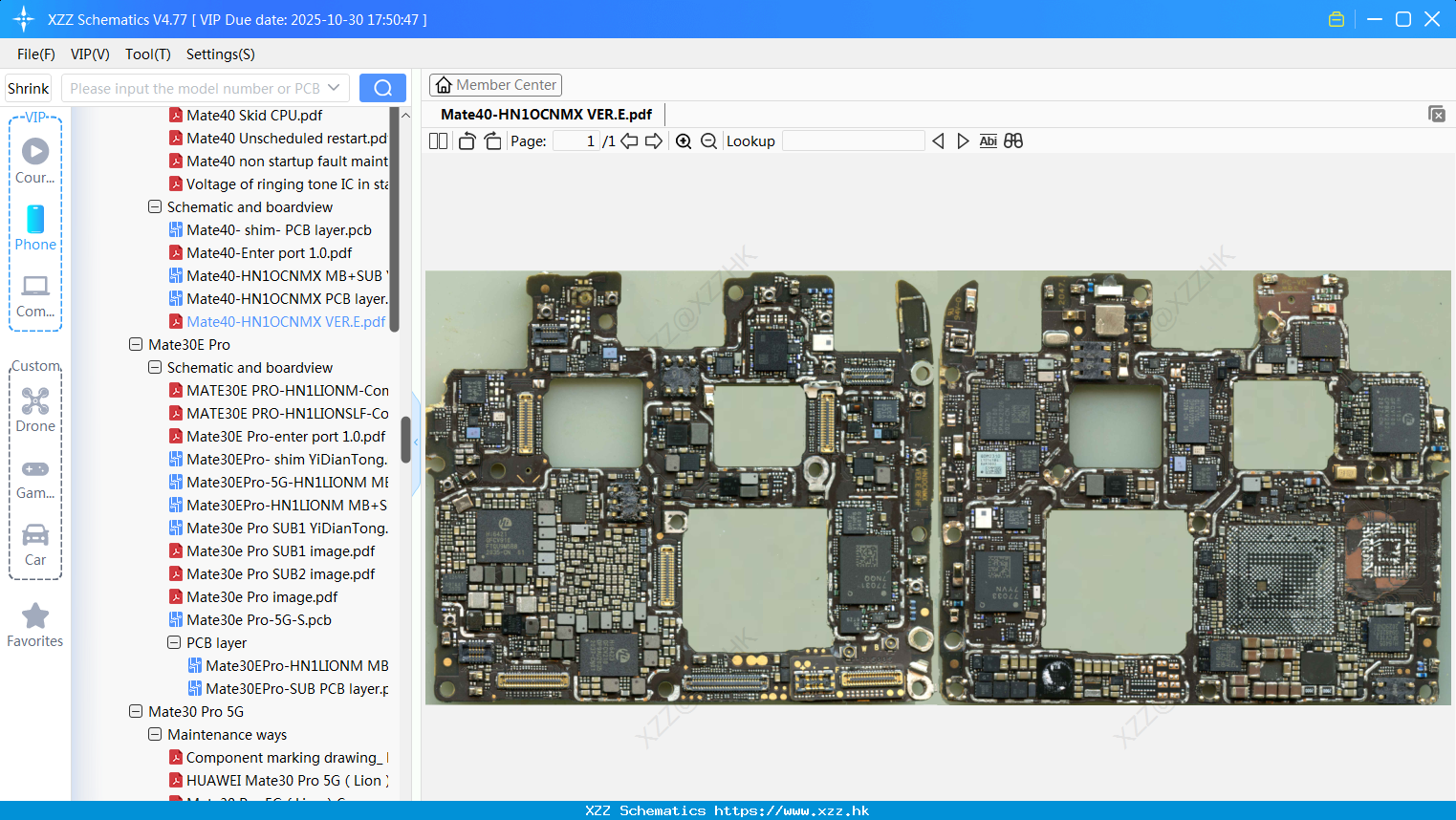Screen dimensions: 1456x820
Task: Click the XZZ logo in the title bar
Action: (24, 19)
